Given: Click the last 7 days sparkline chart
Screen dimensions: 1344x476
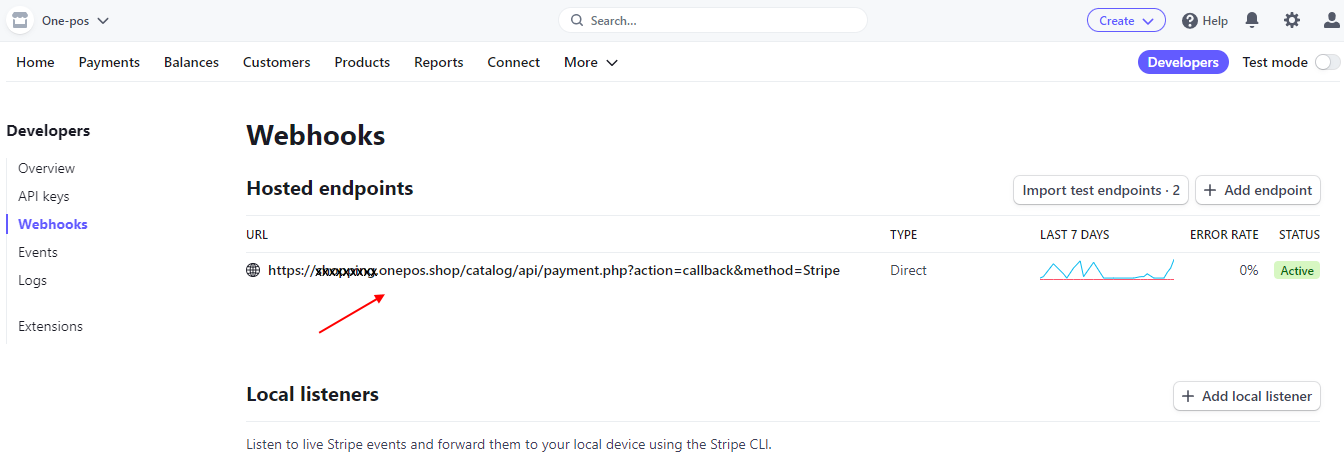Looking at the screenshot, I should click(x=1107, y=269).
